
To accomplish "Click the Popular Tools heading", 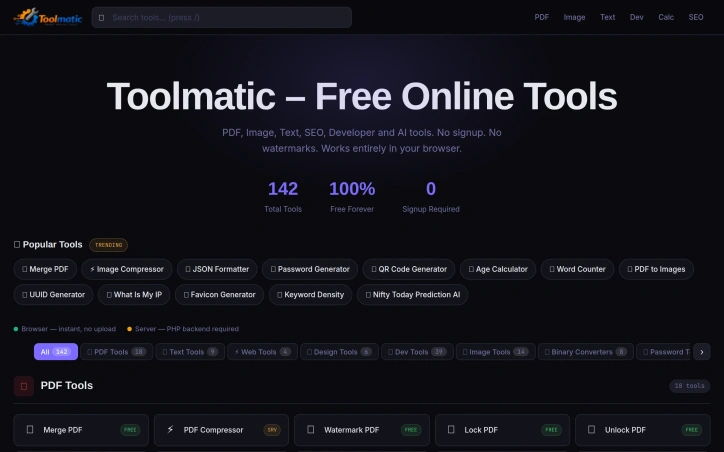I will click(48, 244).
